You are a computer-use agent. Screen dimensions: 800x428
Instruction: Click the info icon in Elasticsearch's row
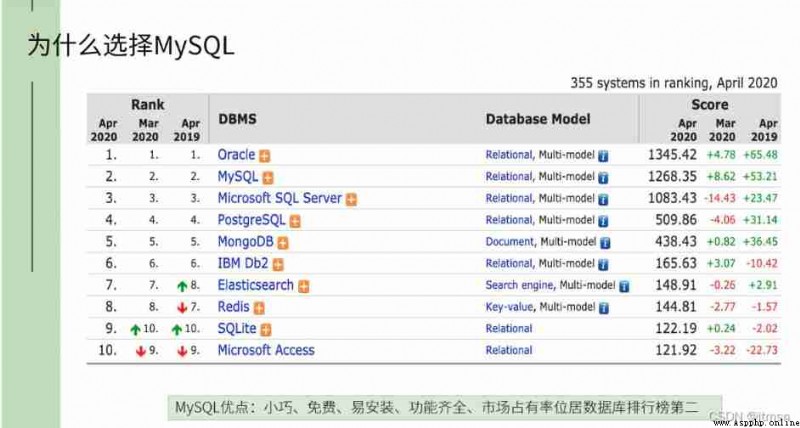(x=624, y=287)
